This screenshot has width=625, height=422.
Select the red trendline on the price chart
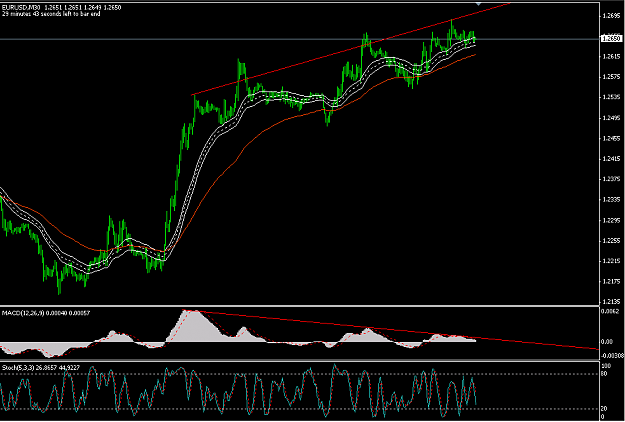coord(351,49)
